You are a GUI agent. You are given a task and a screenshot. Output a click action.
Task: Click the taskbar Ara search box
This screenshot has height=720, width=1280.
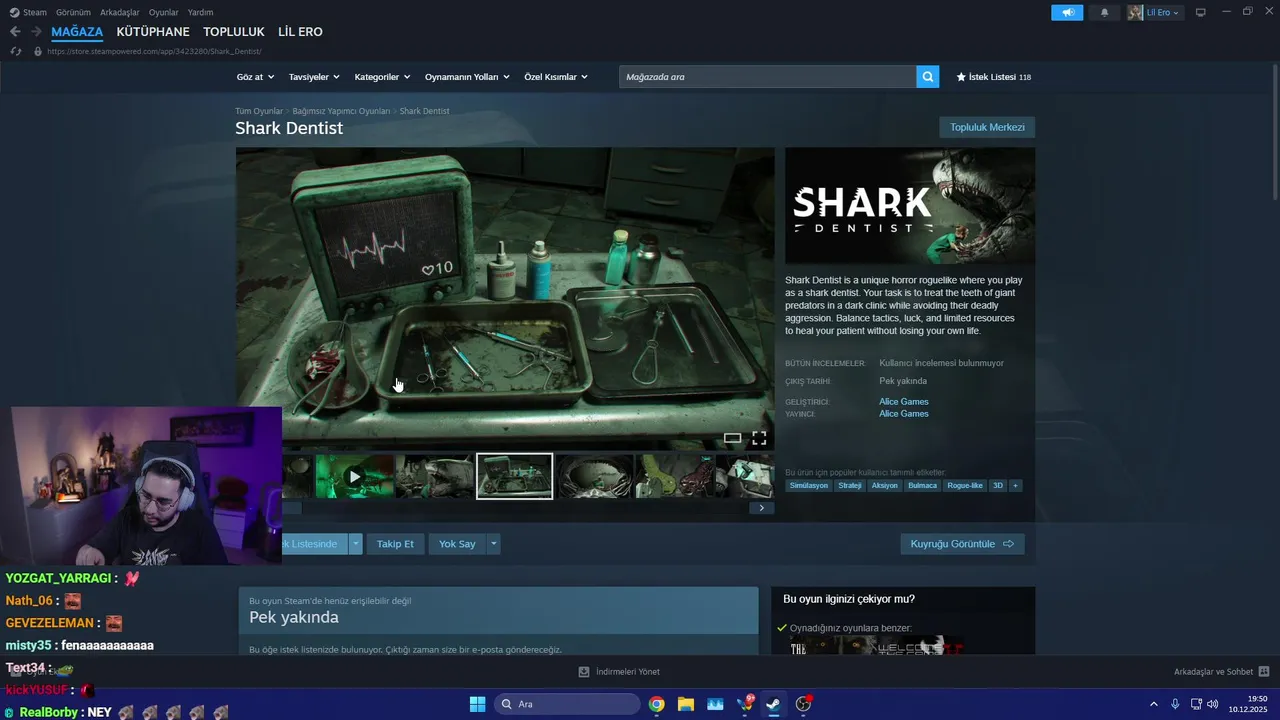click(567, 704)
